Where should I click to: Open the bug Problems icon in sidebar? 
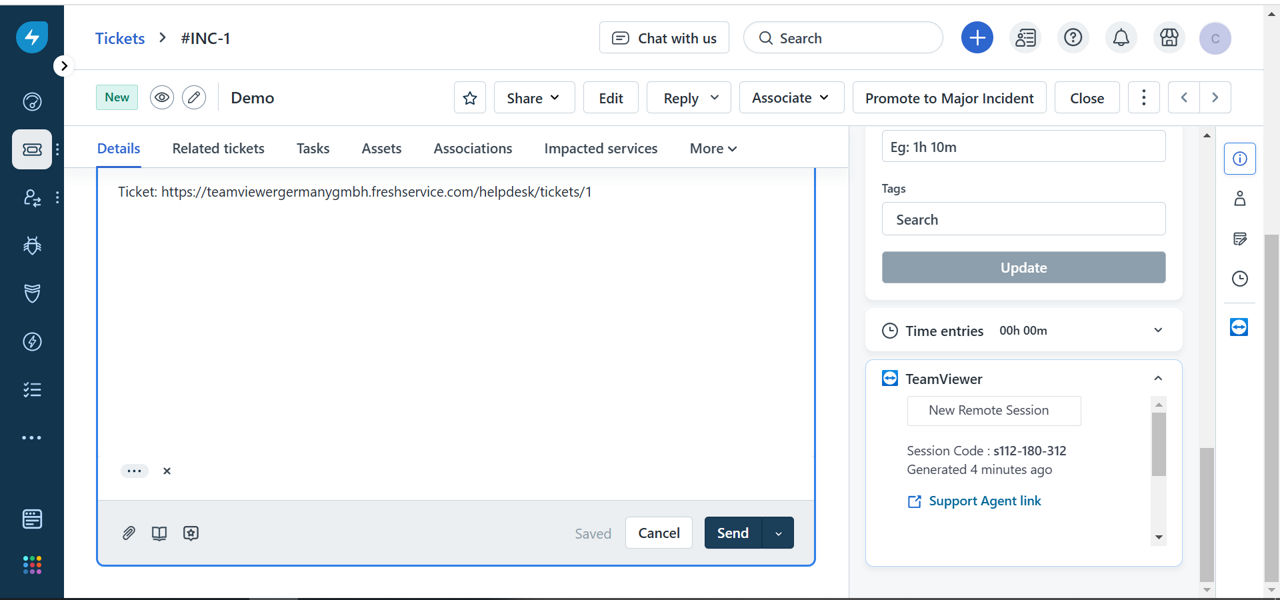(x=32, y=245)
